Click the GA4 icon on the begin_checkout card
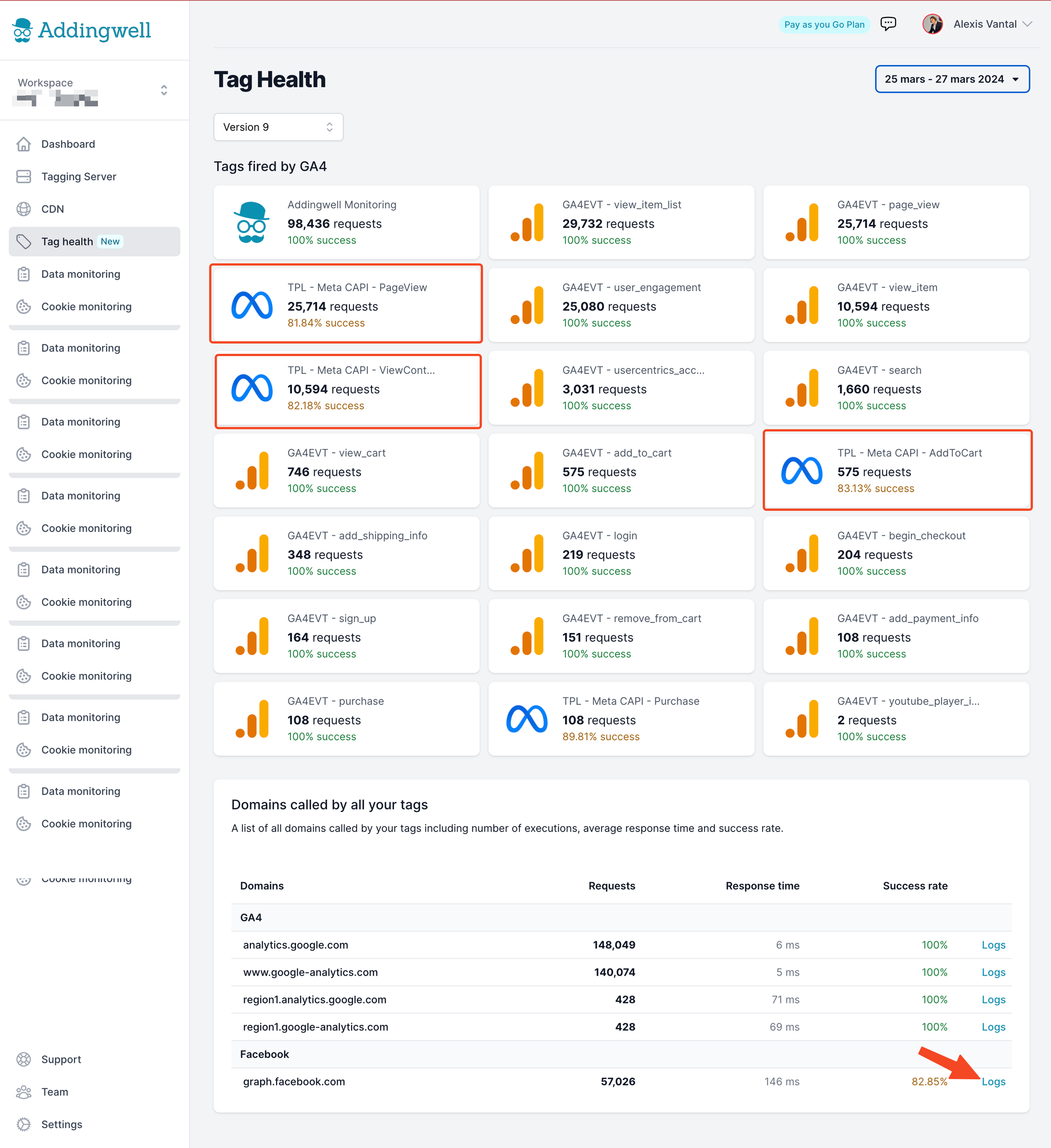 pos(802,553)
